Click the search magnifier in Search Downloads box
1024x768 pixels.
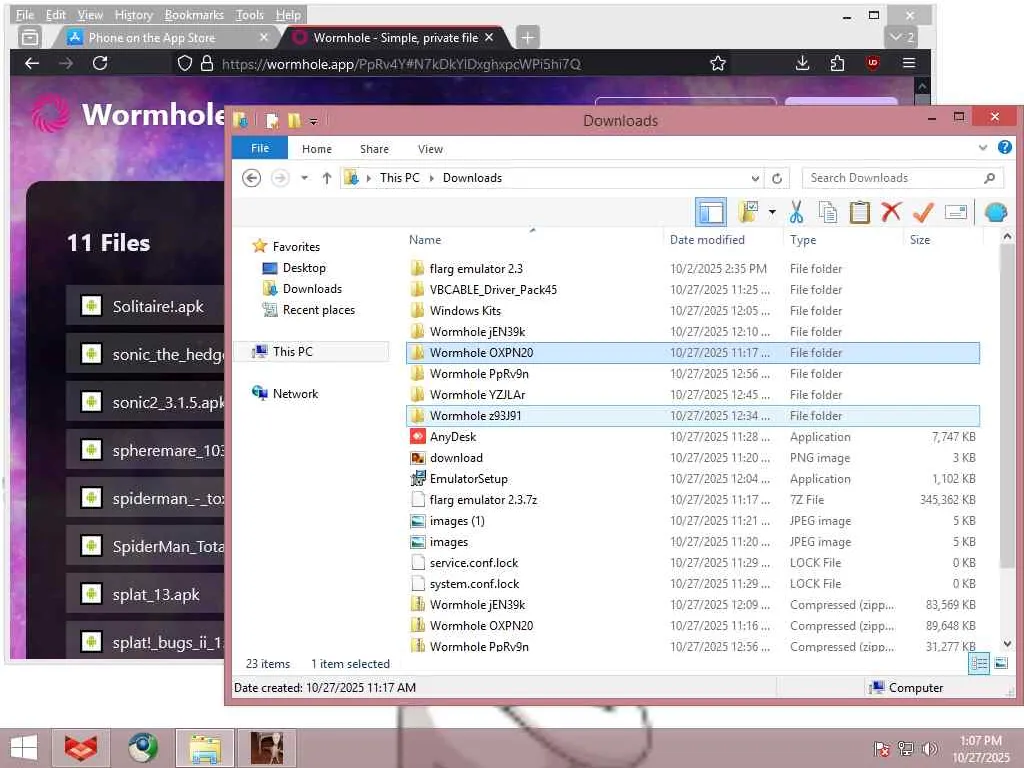click(989, 178)
